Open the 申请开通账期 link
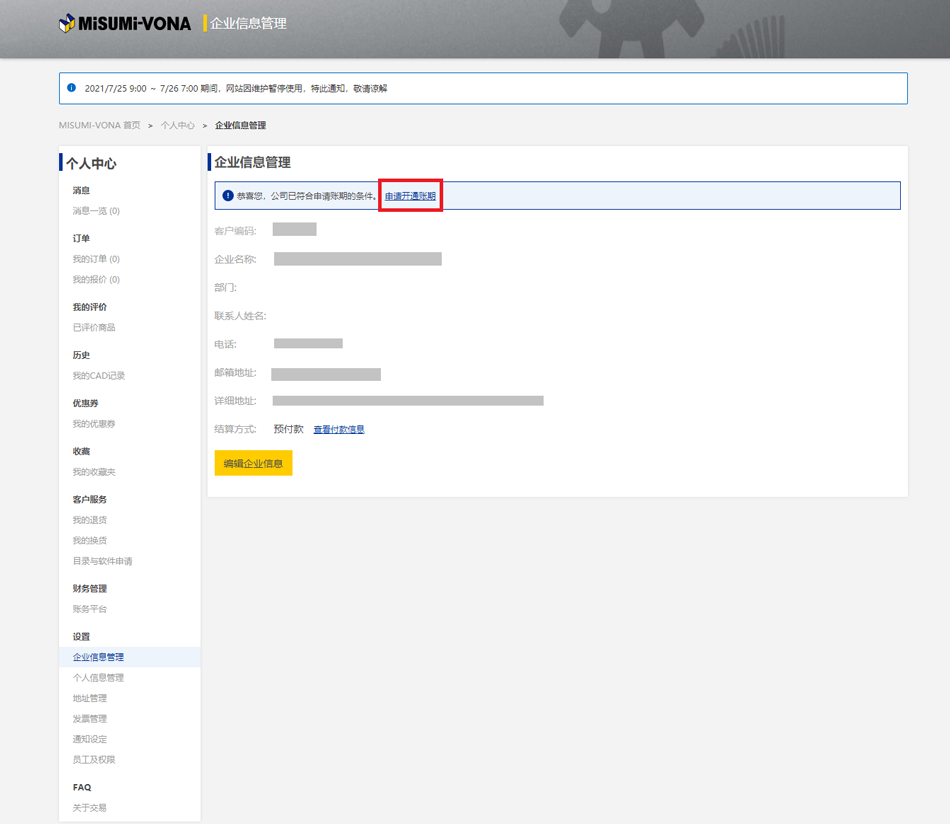Viewport: 950px width, 824px height. coord(410,196)
